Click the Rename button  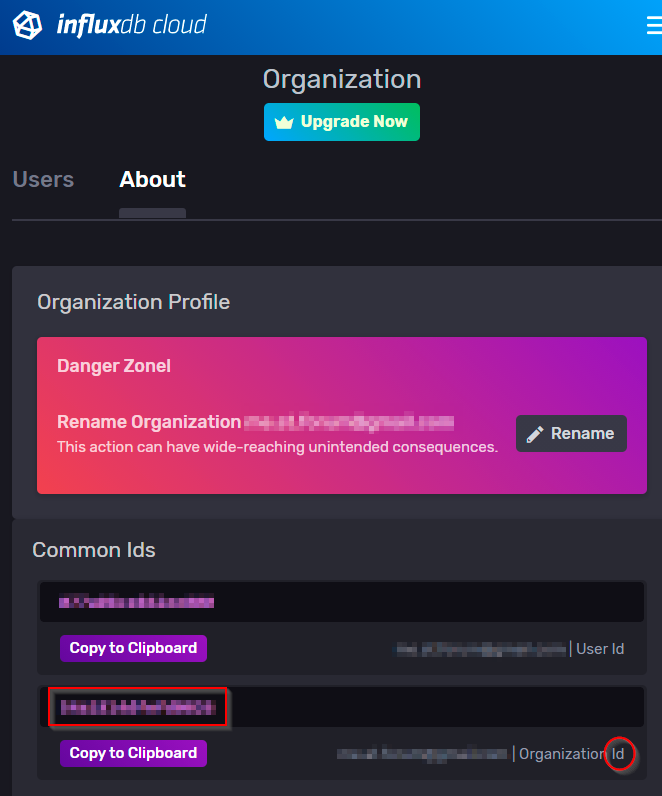[x=571, y=434]
